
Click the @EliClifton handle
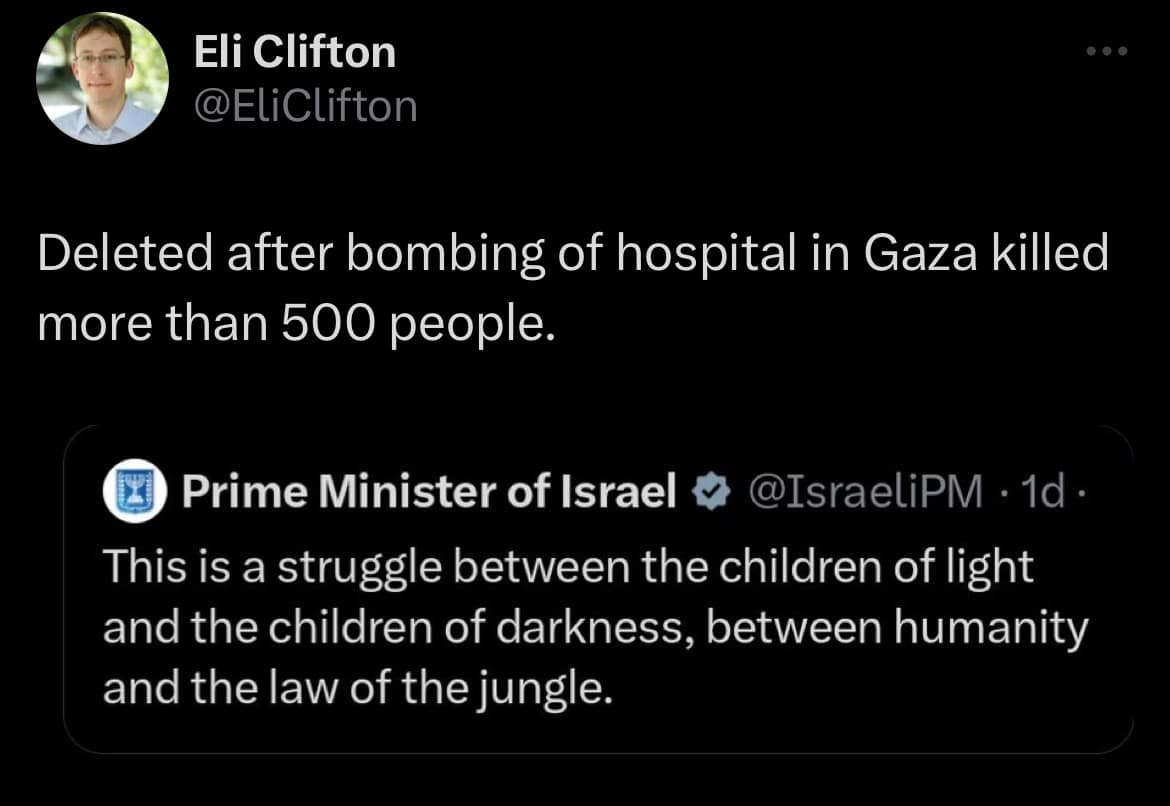pyautogui.click(x=306, y=104)
